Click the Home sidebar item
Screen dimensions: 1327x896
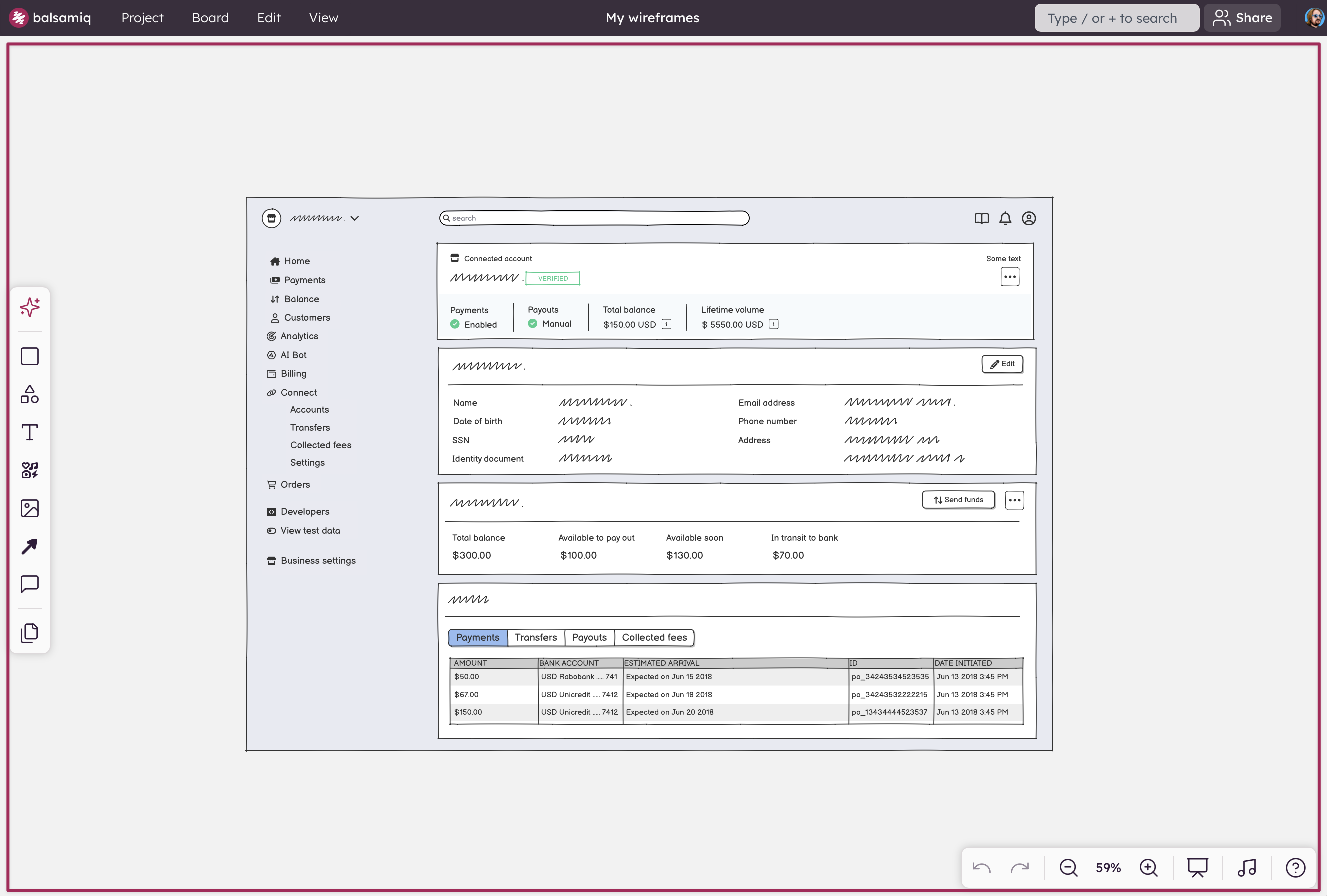pyautogui.click(x=290, y=261)
